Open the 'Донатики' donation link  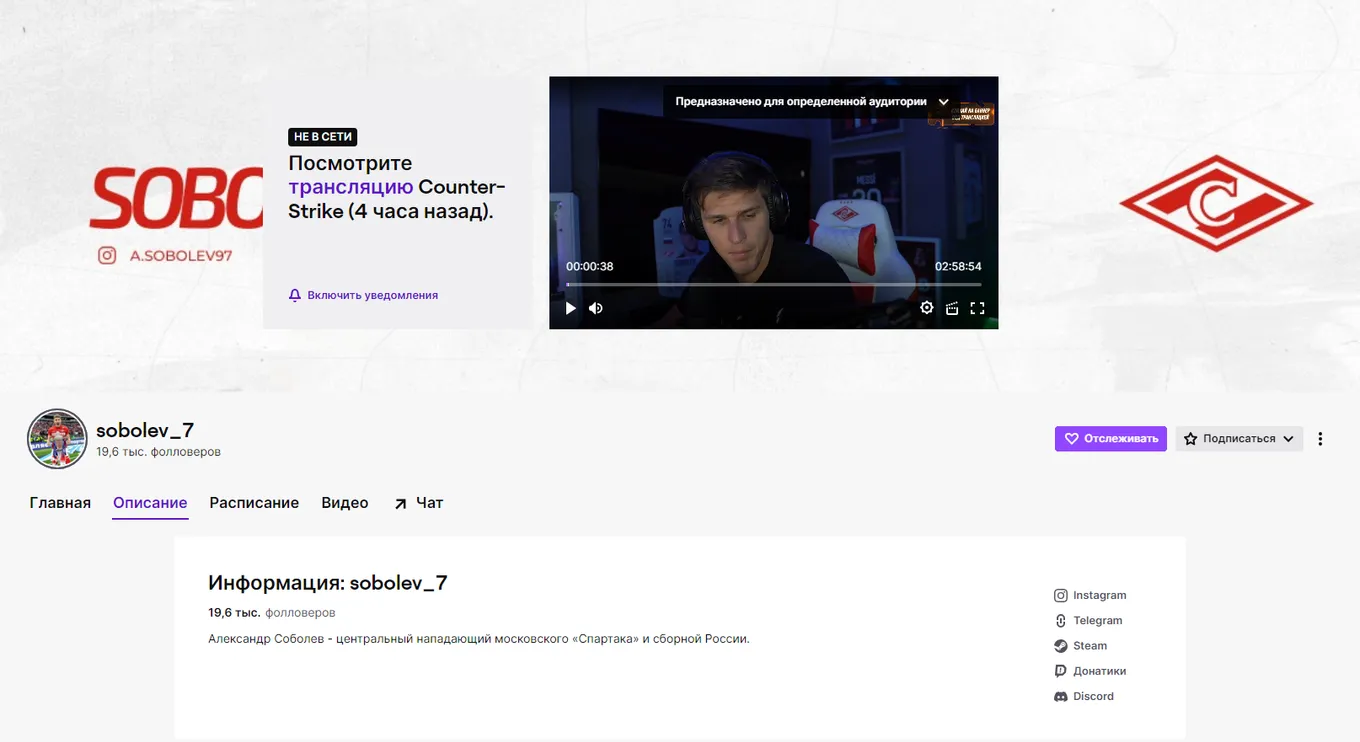pyautogui.click(x=1090, y=671)
